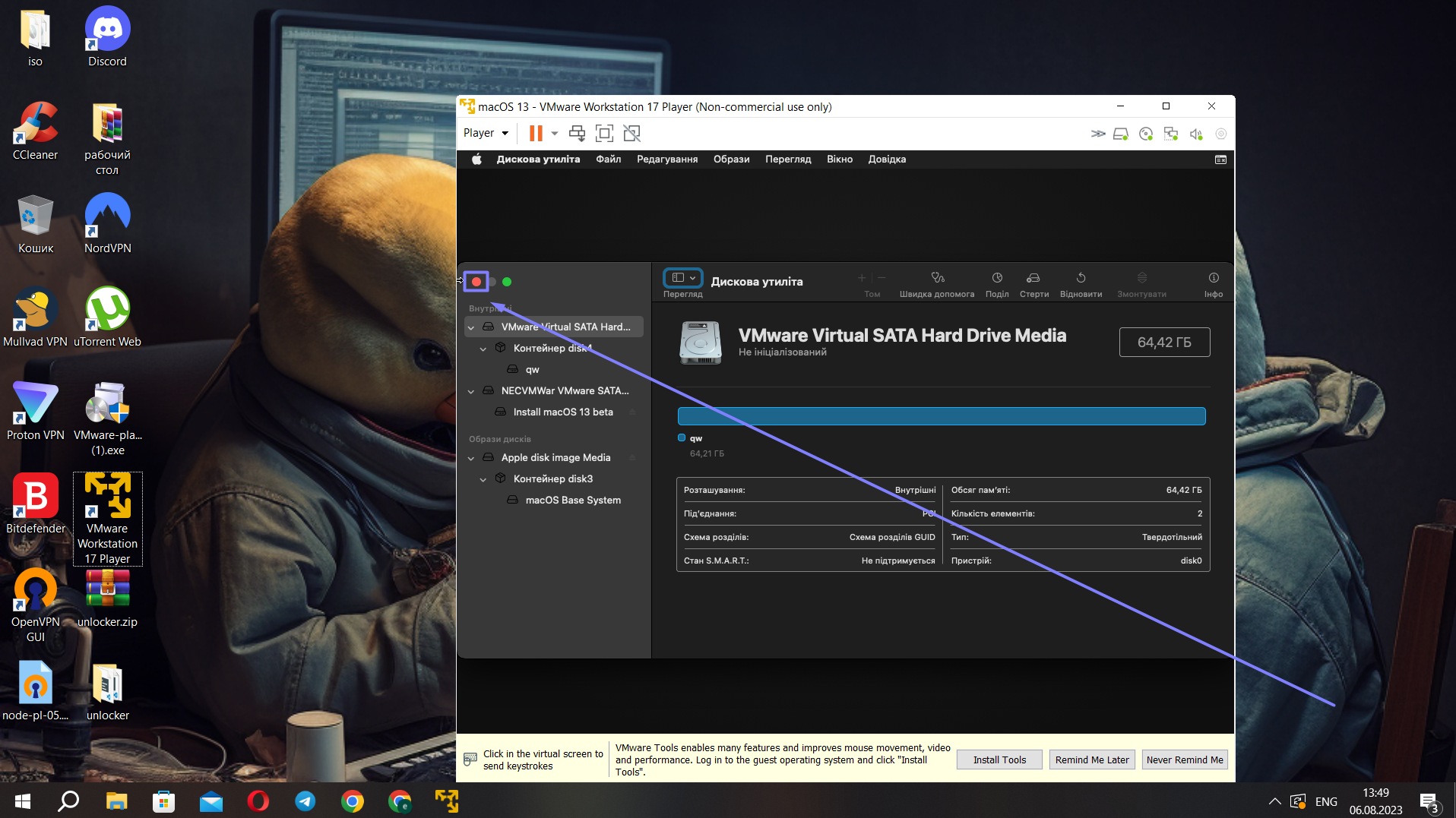Click the green zoom button of Disk Utility
Image resolution: width=1456 pixels, height=818 pixels.
click(507, 282)
